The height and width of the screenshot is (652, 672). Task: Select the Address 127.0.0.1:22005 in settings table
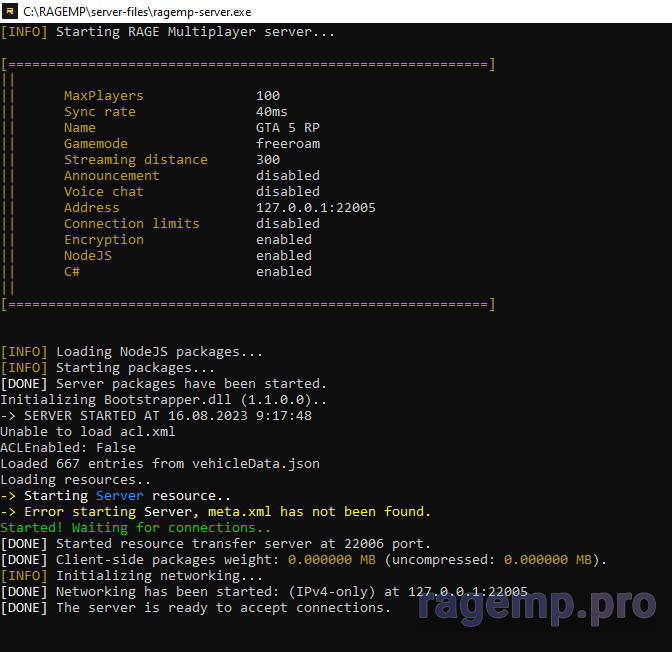point(316,208)
